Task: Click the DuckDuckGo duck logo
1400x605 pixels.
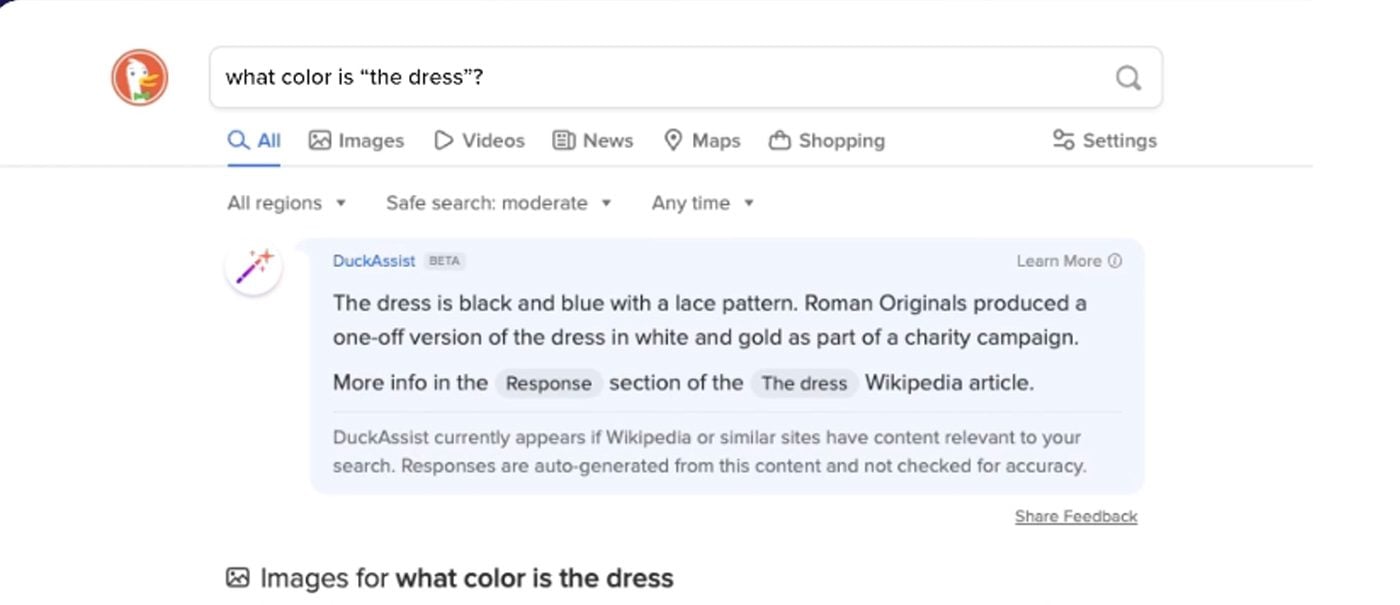Action: (x=140, y=77)
